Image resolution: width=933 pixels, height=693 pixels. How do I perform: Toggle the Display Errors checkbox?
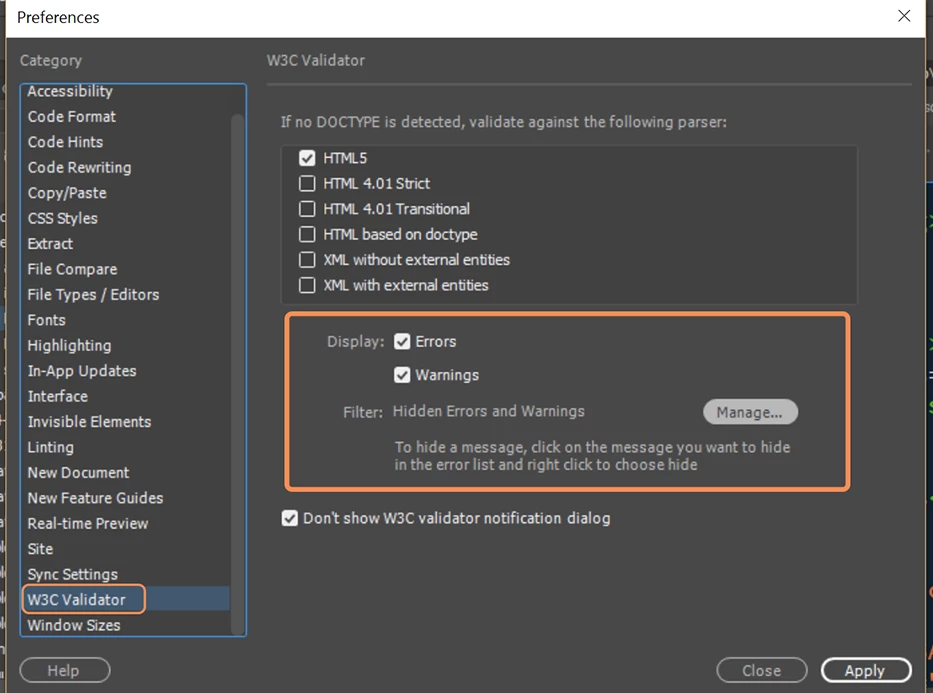402,341
